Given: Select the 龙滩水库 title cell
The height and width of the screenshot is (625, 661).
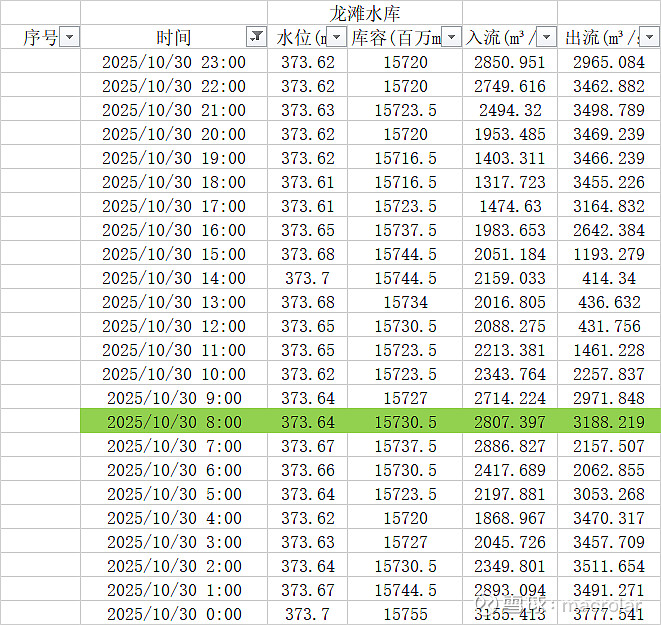Looking at the screenshot, I should point(365,13).
